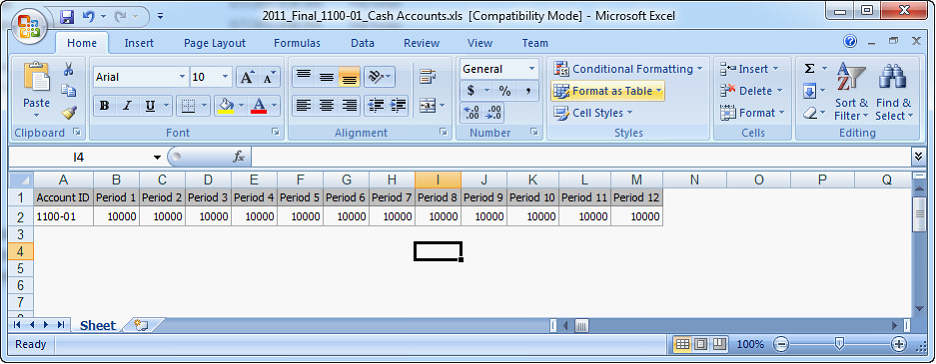The width and height of the screenshot is (936, 364).
Task: Click the Cut scissors icon
Action: [69, 69]
